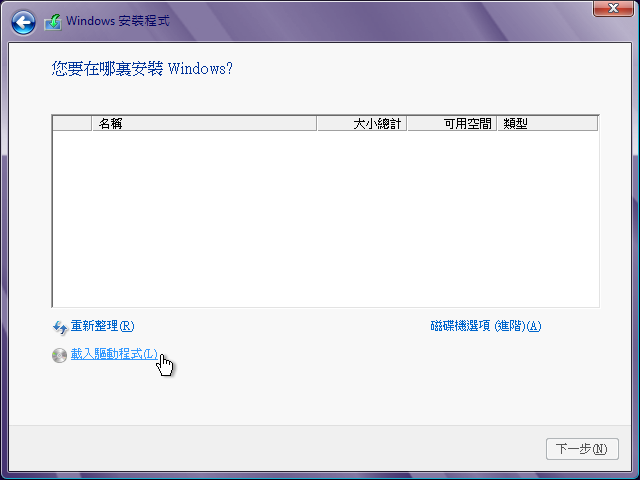Sort by the 可用空間 column header
The image size is (640, 480).
452,123
